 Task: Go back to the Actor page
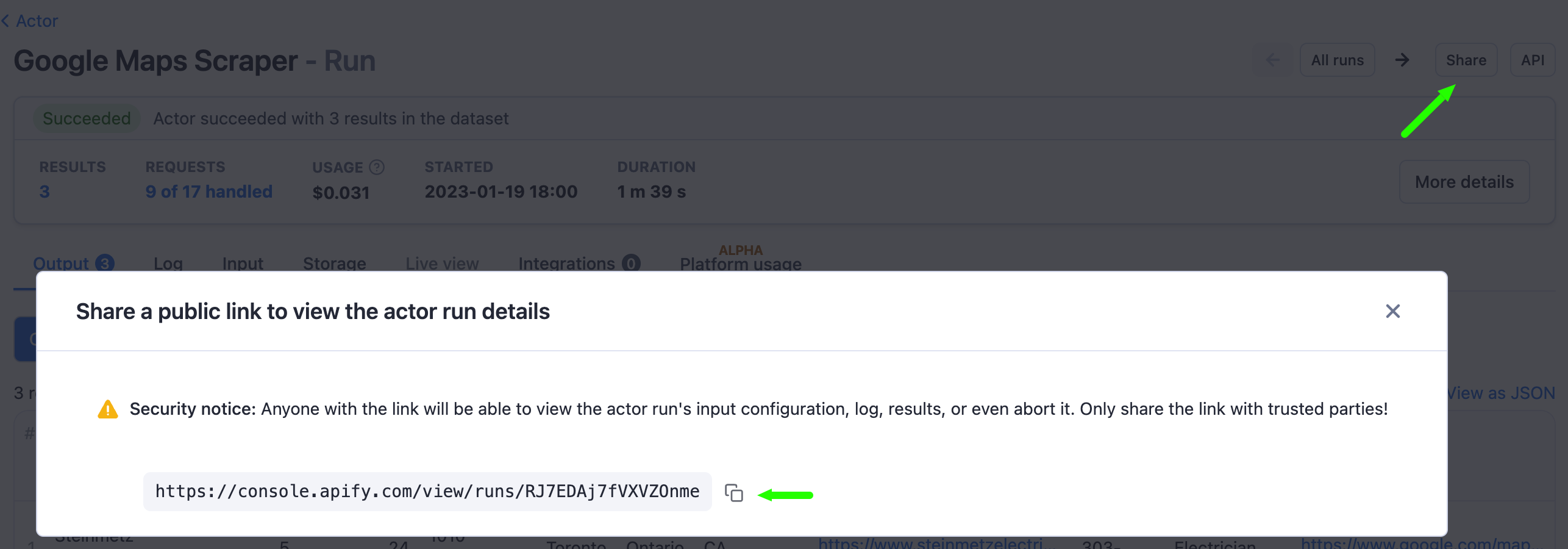click(30, 21)
